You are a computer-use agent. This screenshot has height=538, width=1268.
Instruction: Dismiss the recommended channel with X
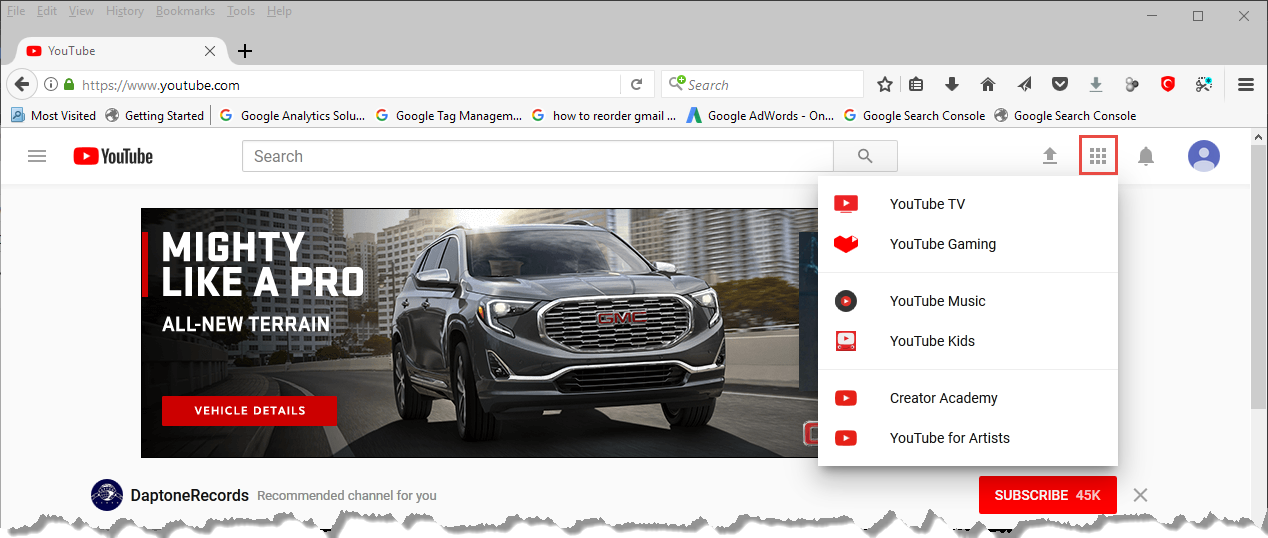pyautogui.click(x=1141, y=495)
